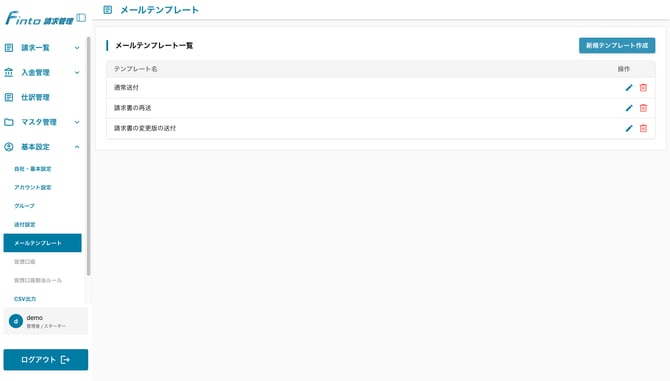Delete the 通常送付 template
670x381 pixels.
click(643, 88)
